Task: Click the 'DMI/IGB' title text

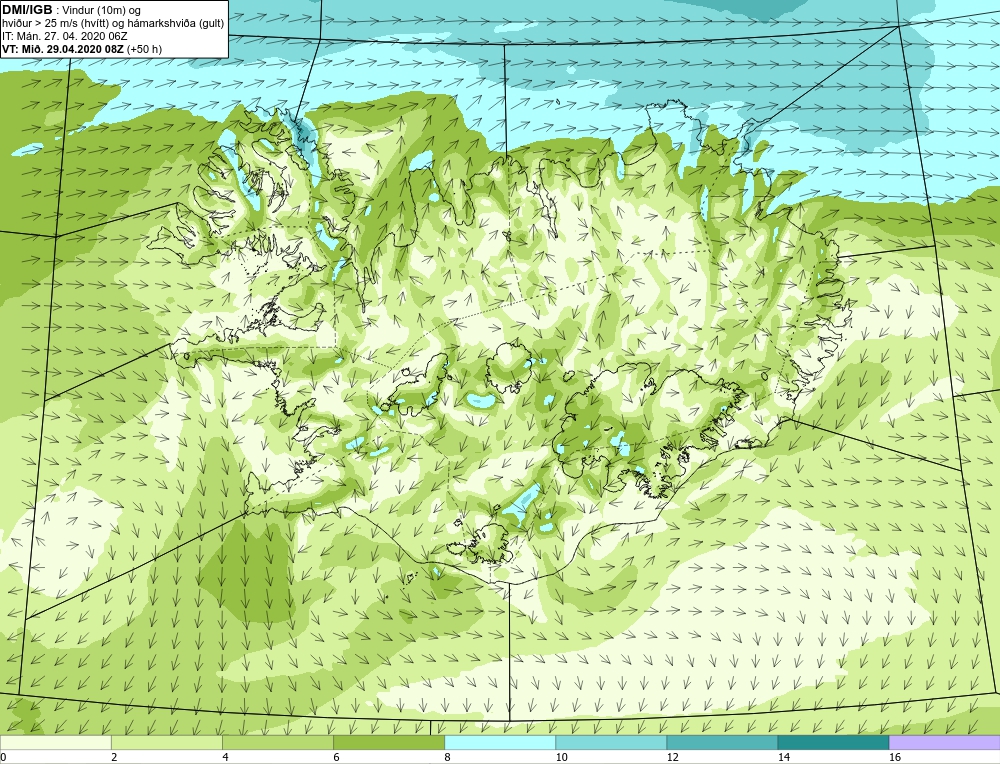Action: pos(27,10)
